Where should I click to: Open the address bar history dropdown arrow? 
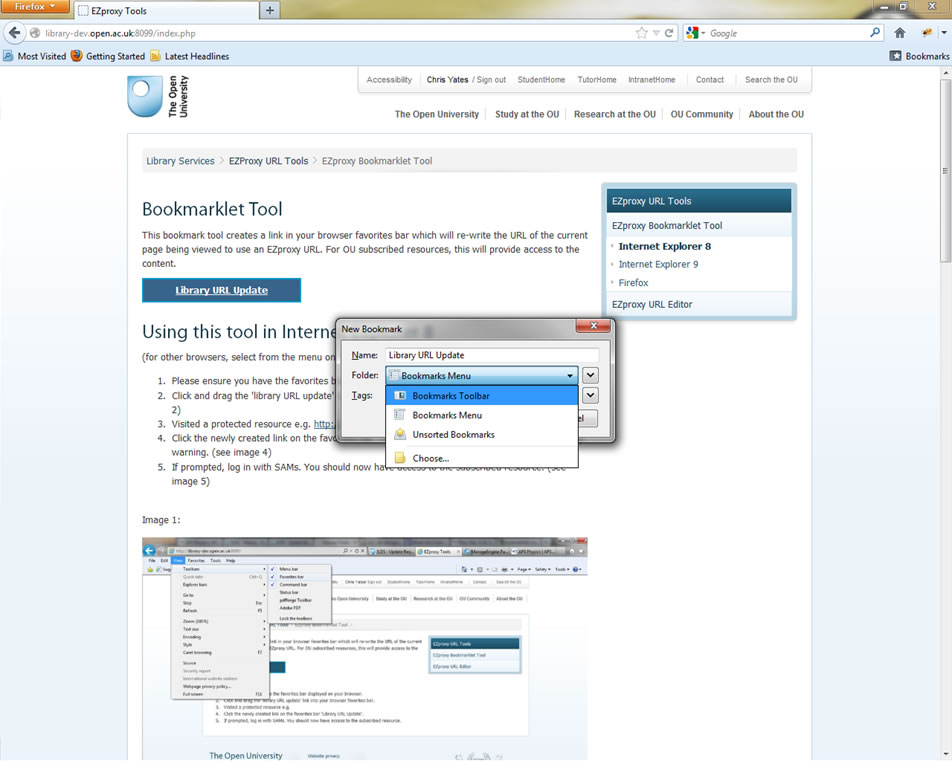point(656,33)
